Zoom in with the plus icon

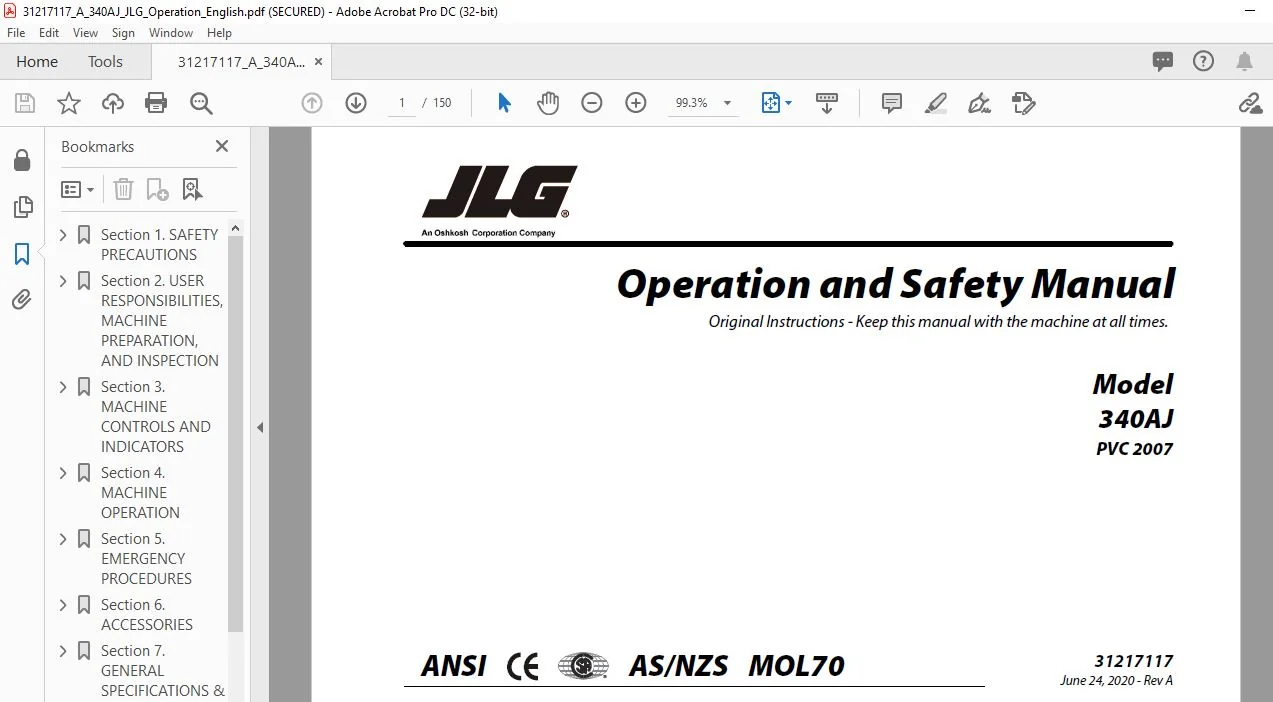click(x=636, y=103)
